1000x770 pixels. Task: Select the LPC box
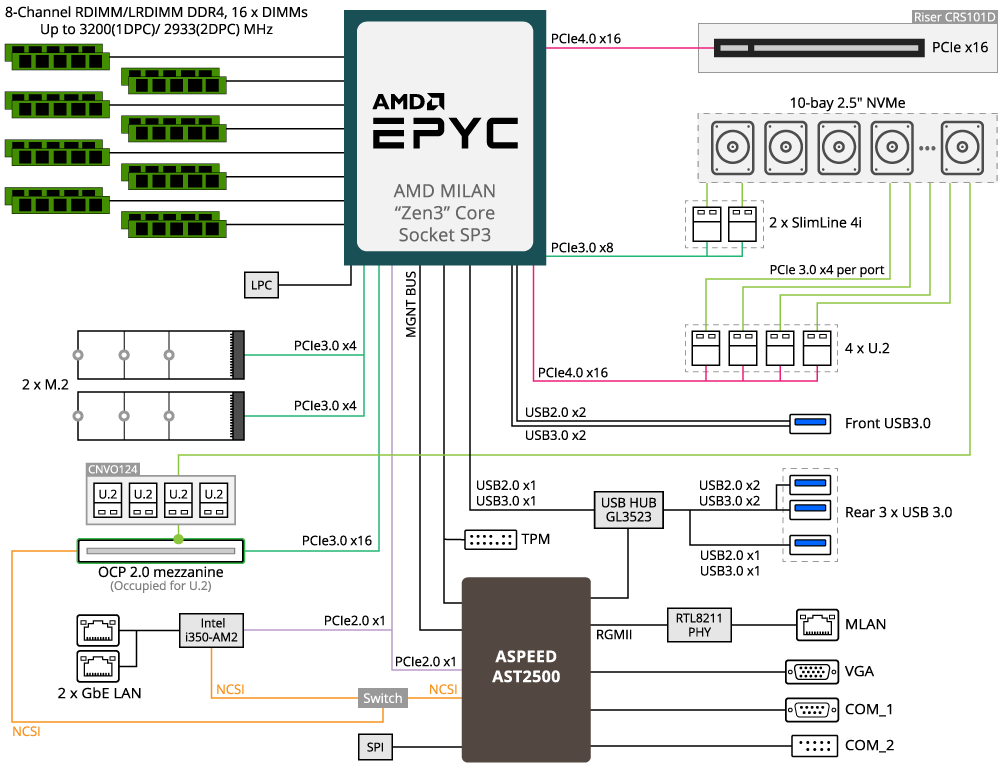click(261, 285)
